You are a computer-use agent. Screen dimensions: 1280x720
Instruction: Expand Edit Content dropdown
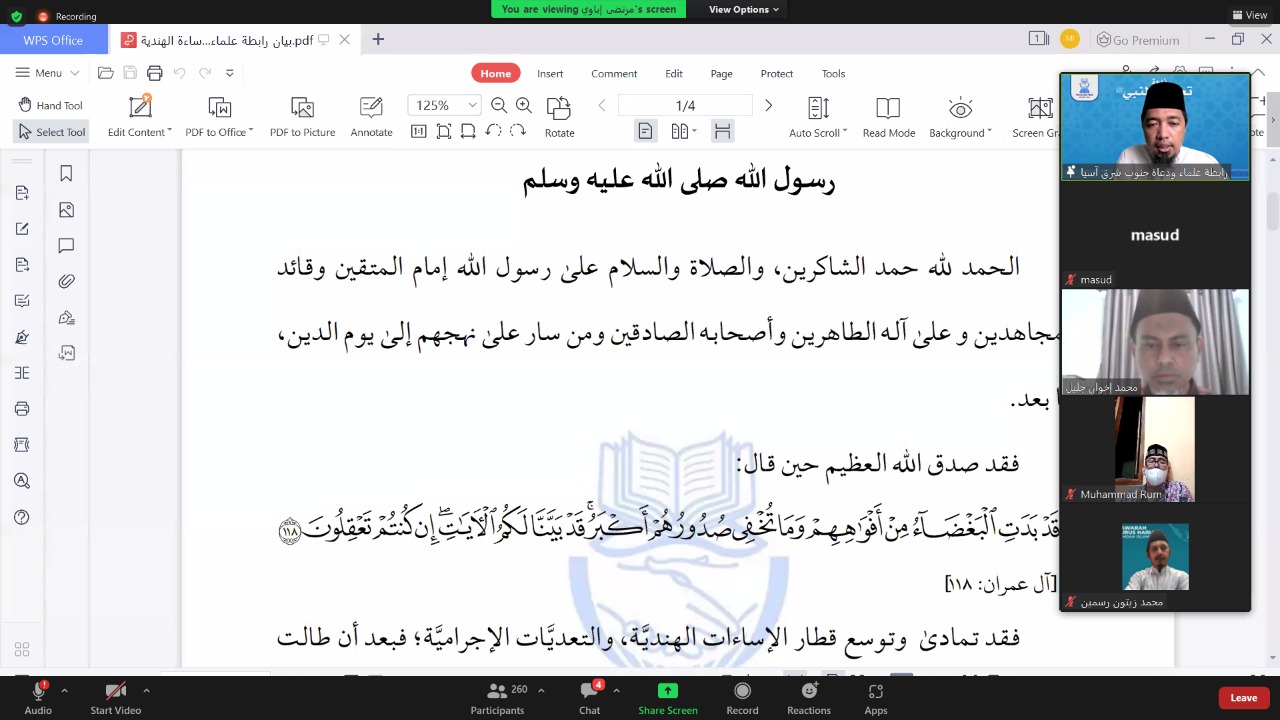[x=170, y=132]
